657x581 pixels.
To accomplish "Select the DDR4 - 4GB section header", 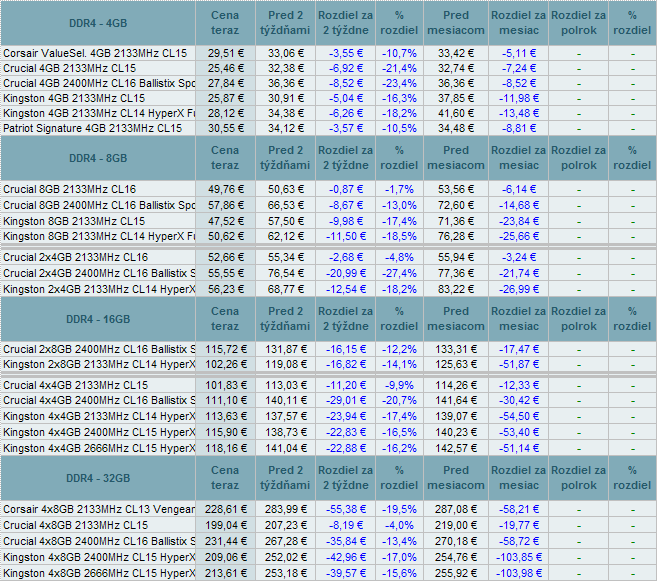I will [x=98, y=23].
